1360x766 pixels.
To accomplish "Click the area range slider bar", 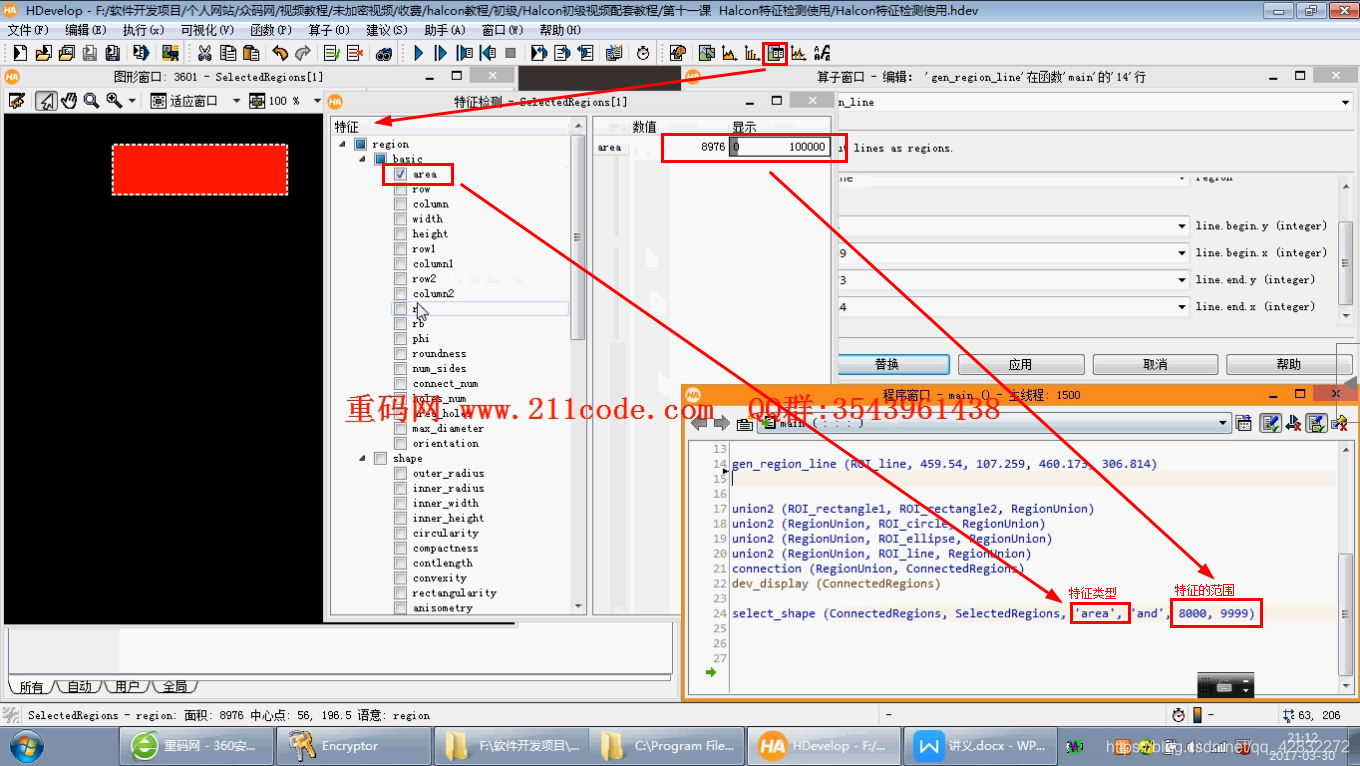I will pyautogui.click(x=780, y=147).
